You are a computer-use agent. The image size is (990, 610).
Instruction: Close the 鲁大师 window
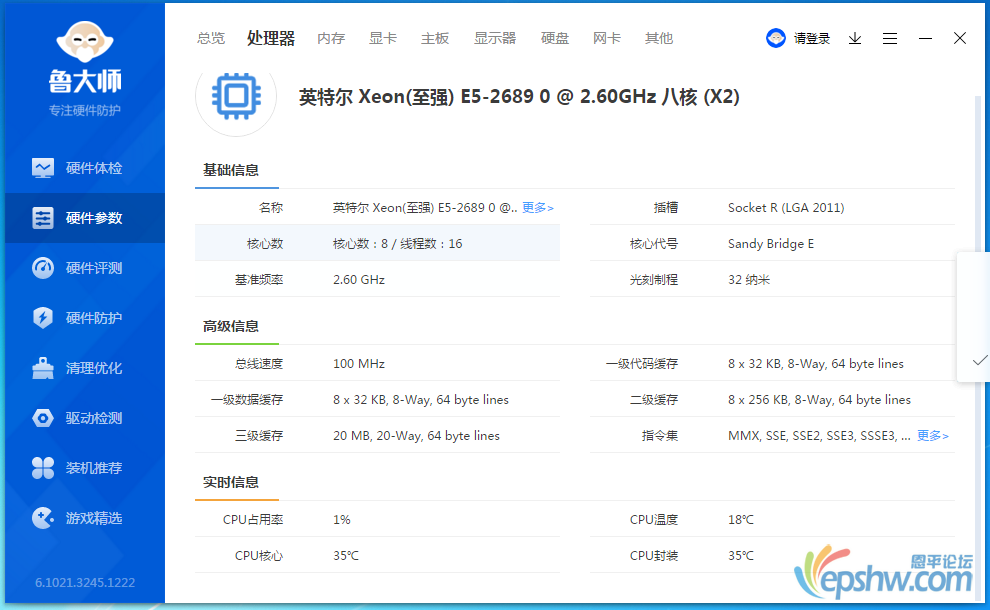[960, 39]
